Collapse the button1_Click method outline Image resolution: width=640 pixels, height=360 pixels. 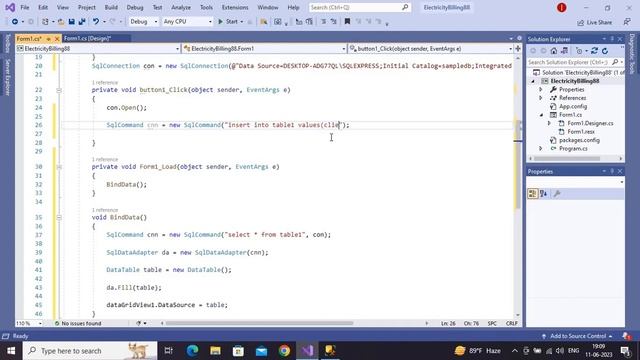(59, 90)
